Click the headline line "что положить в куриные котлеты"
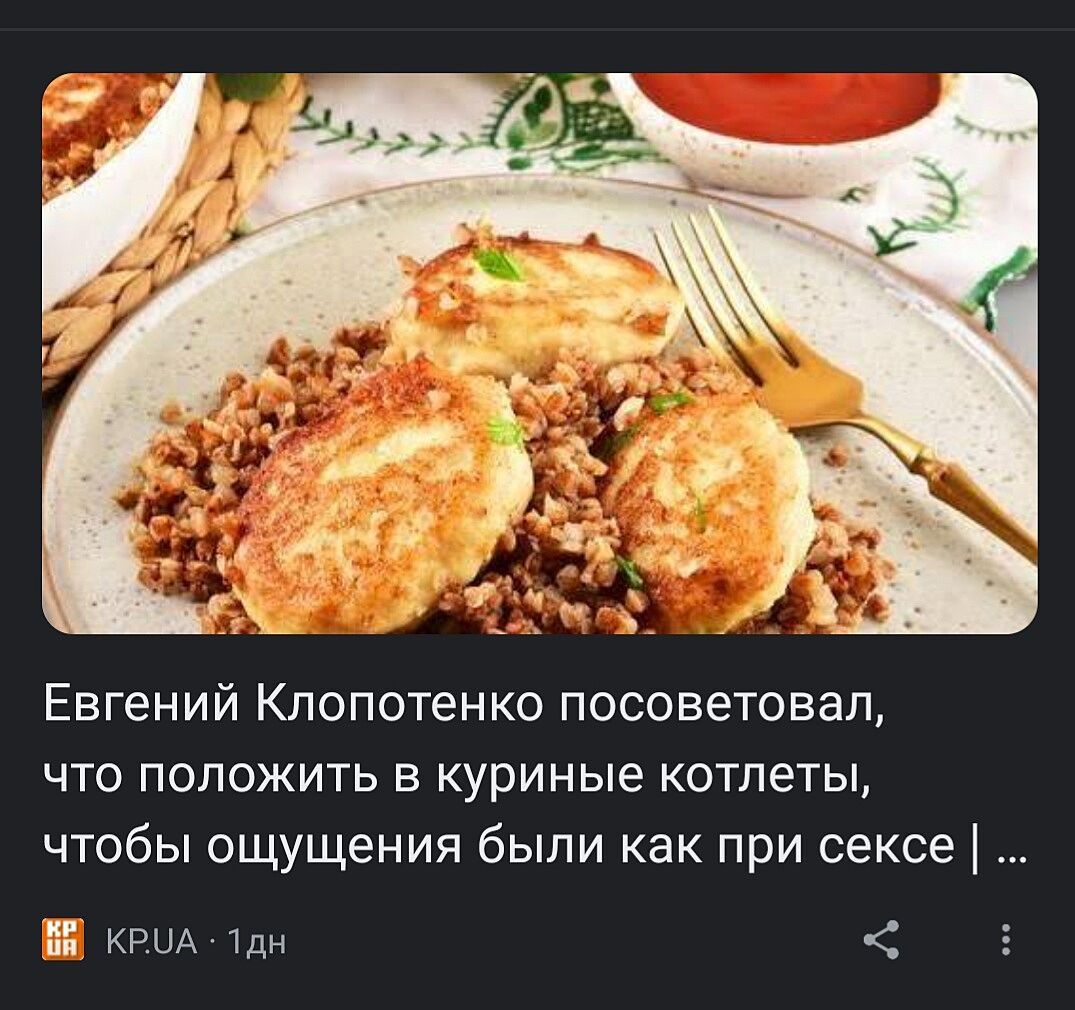This screenshot has height=1010, width=1075. [x=457, y=775]
